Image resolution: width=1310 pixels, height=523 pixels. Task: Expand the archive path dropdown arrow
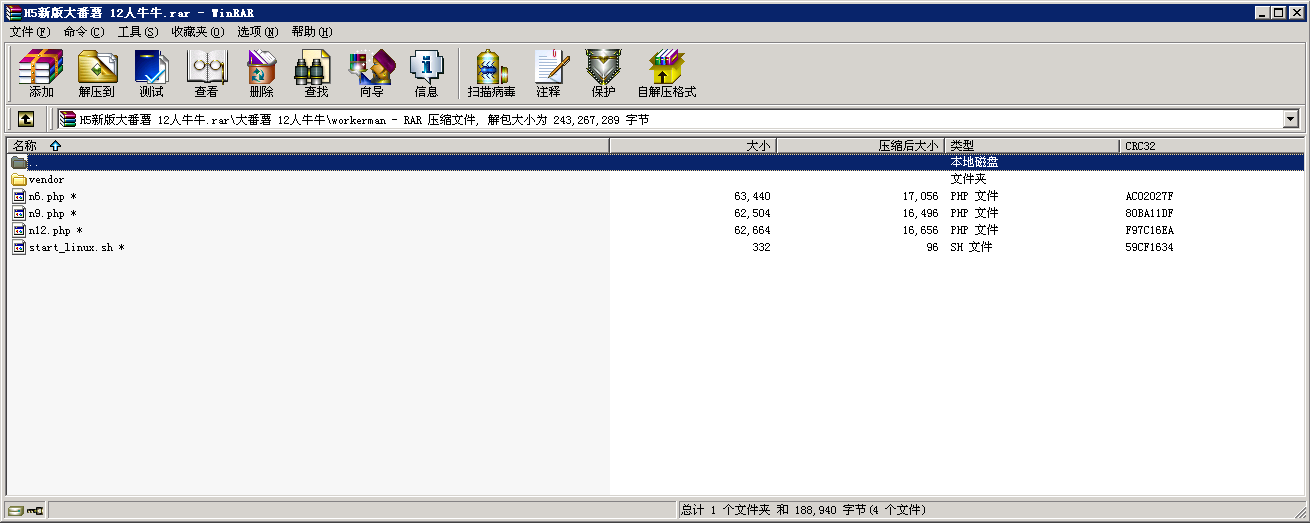1290,120
